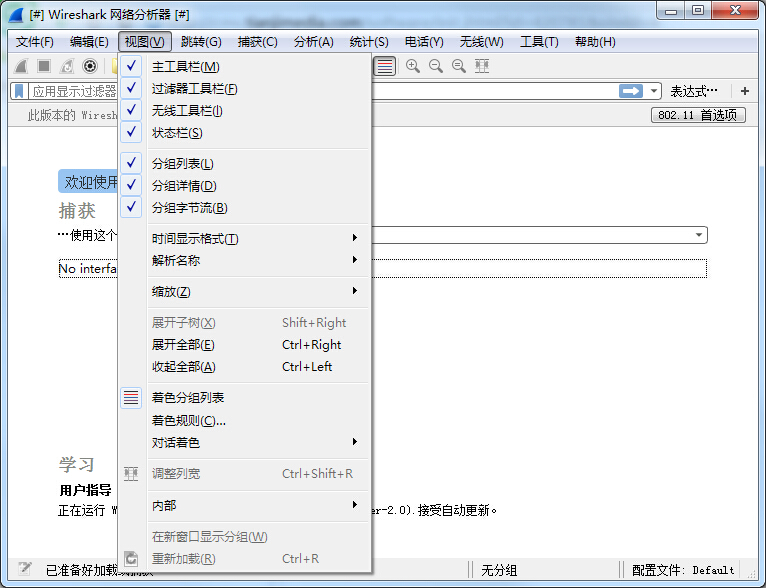Screen dimensions: 766x588
Task: Click 配置文件: Default in status bar
Action: tap(683, 569)
